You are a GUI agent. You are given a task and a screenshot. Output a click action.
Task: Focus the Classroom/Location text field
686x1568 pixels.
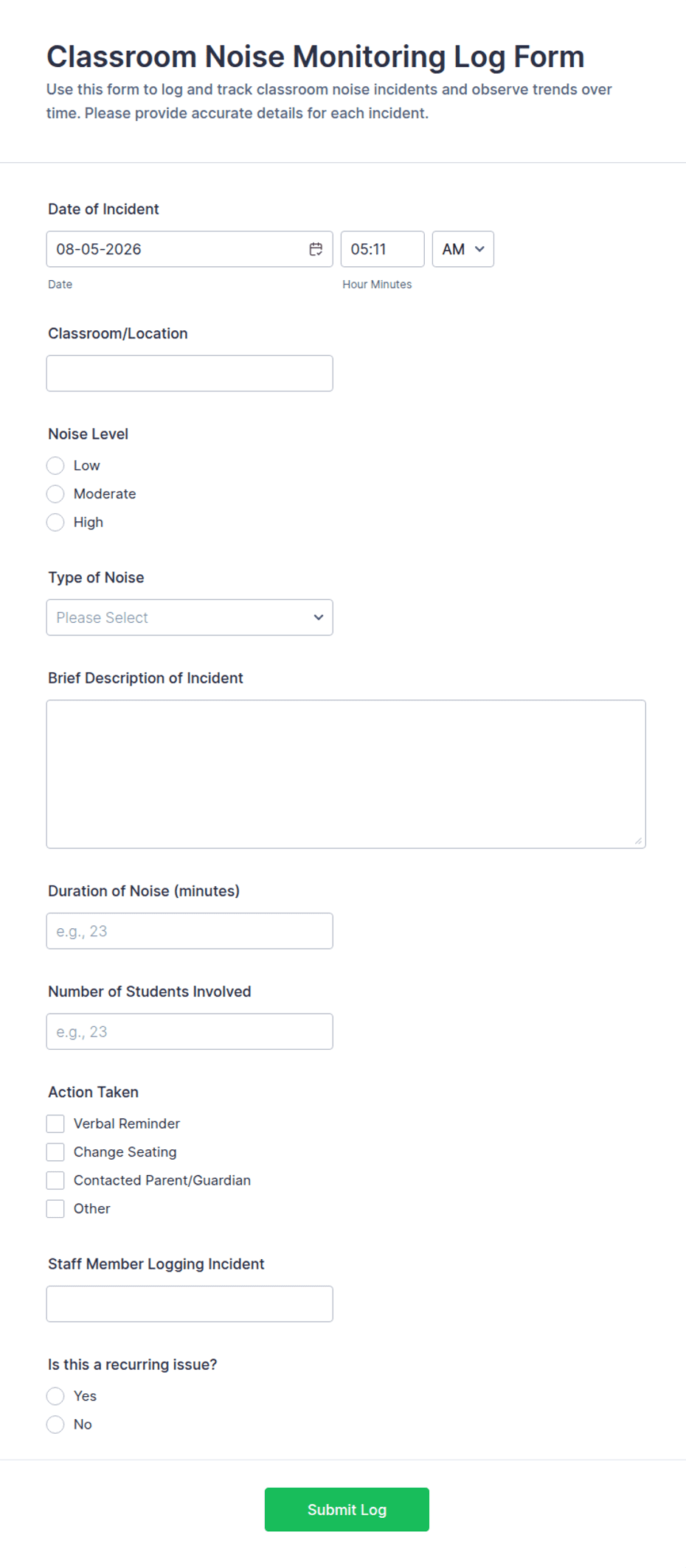[190, 374]
